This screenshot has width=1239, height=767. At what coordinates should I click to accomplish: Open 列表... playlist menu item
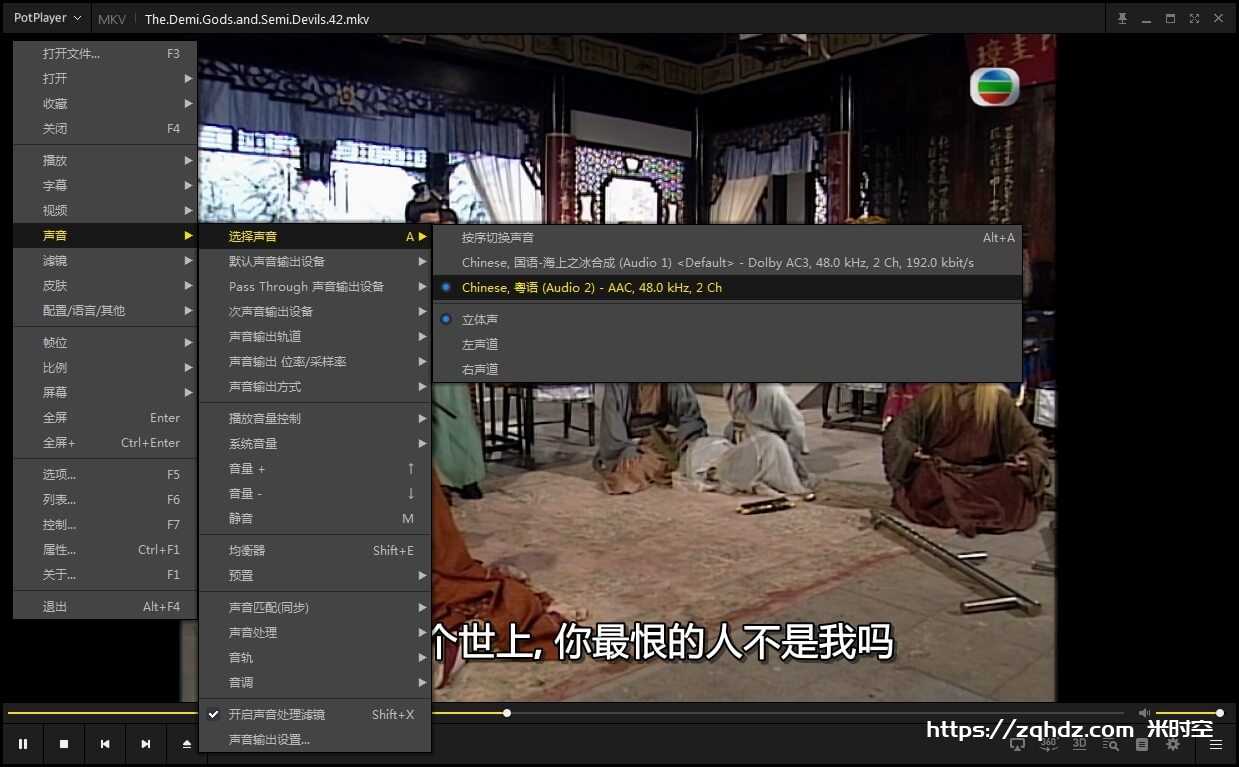click(x=105, y=499)
